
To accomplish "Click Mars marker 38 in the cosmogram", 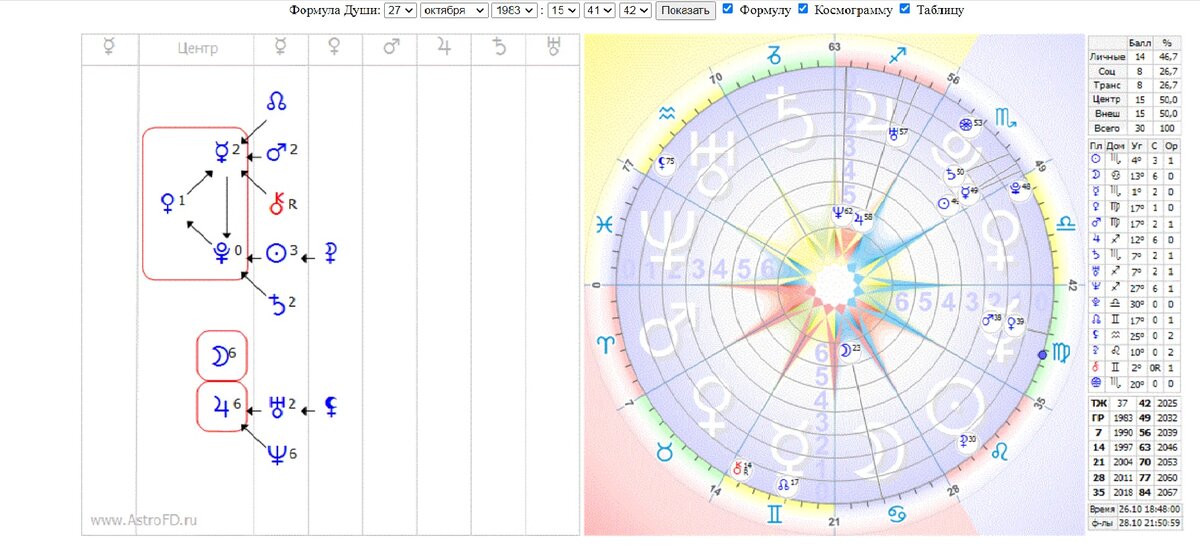I will click(991, 319).
